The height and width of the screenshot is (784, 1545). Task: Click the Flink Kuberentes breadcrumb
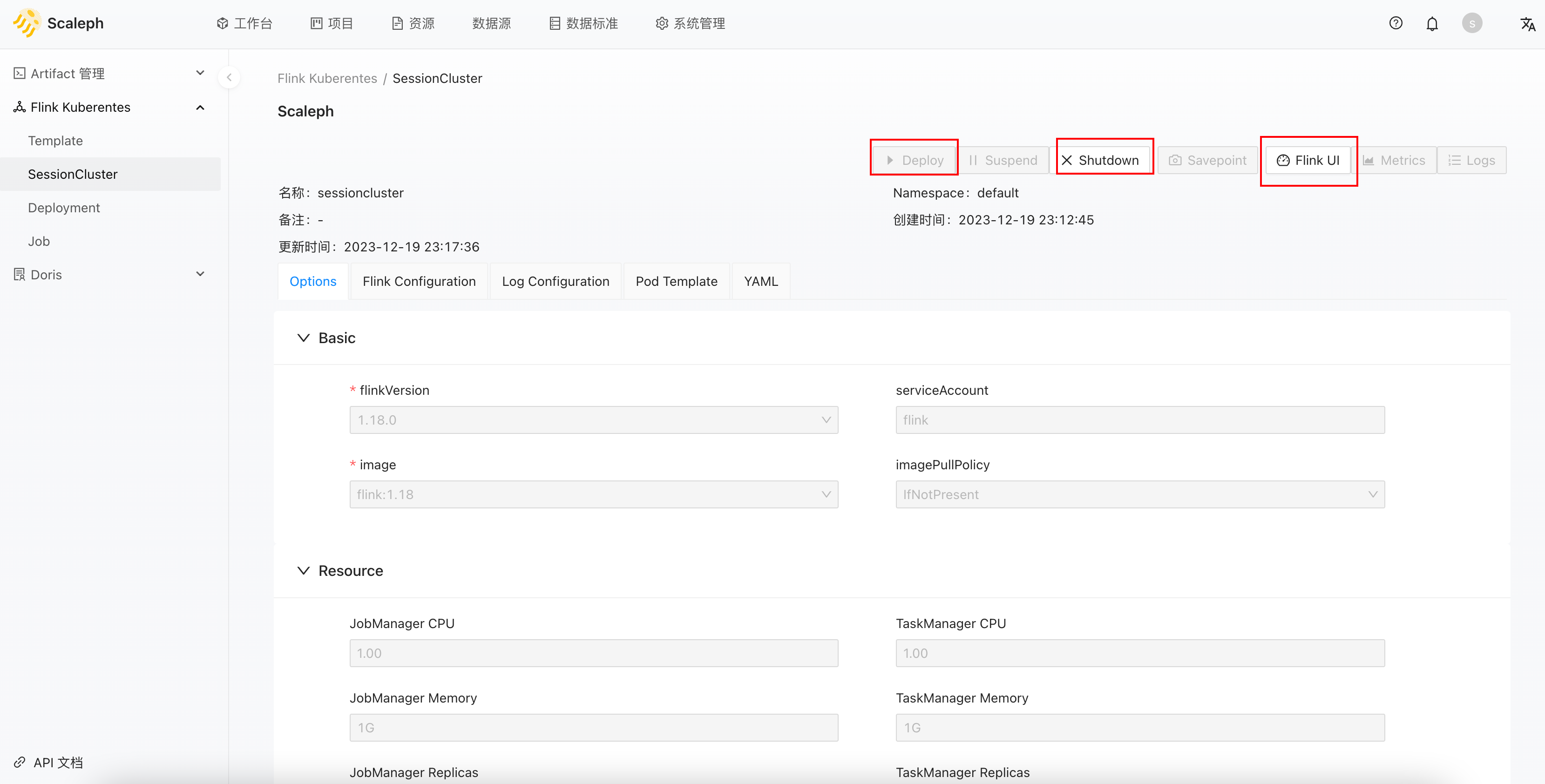pyautogui.click(x=327, y=79)
